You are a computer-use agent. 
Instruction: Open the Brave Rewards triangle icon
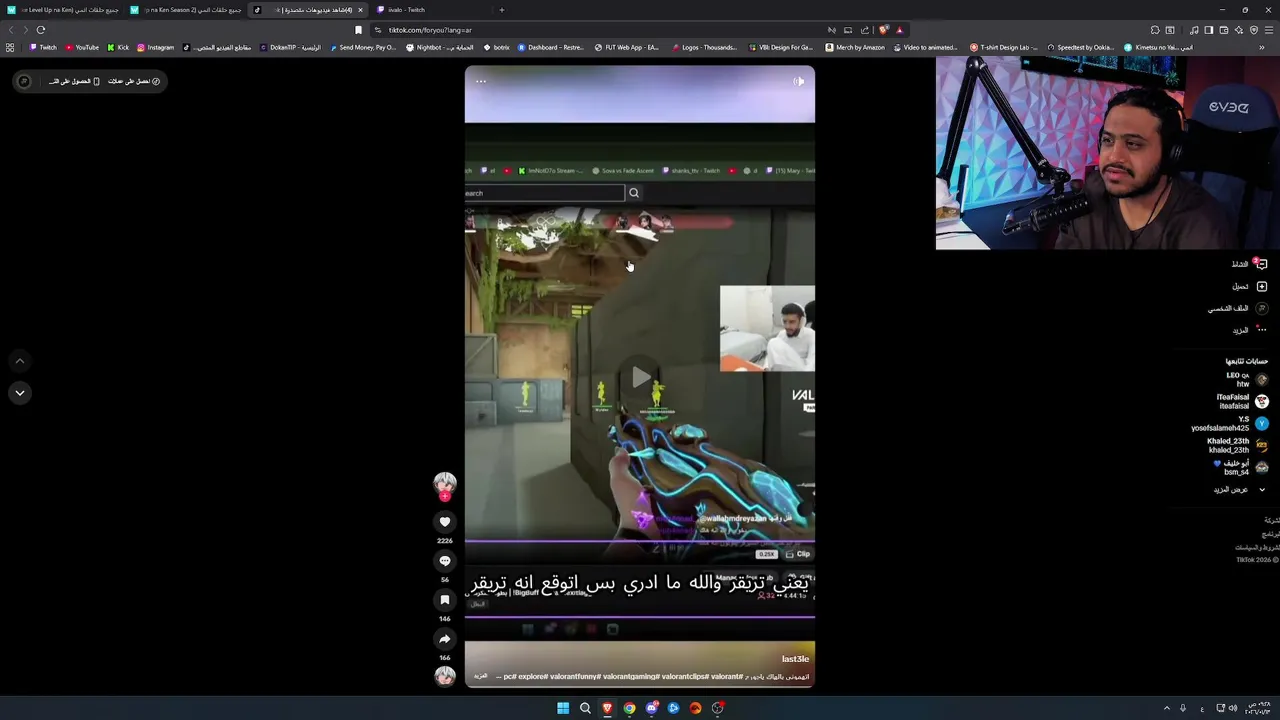899,30
